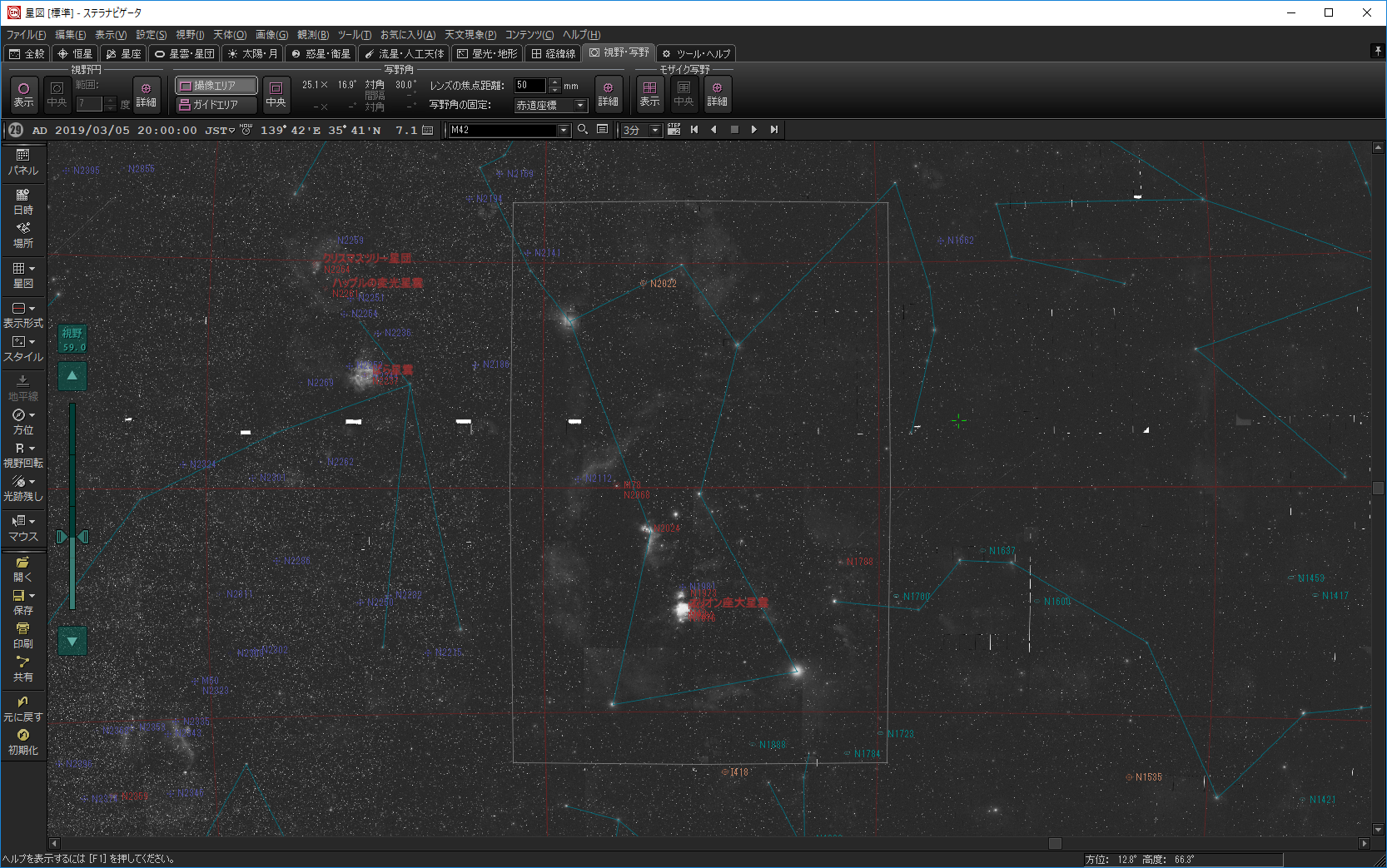The height and width of the screenshot is (868, 1387).
Task: Open the パネル panel icon in sidebar
Action: [22, 161]
